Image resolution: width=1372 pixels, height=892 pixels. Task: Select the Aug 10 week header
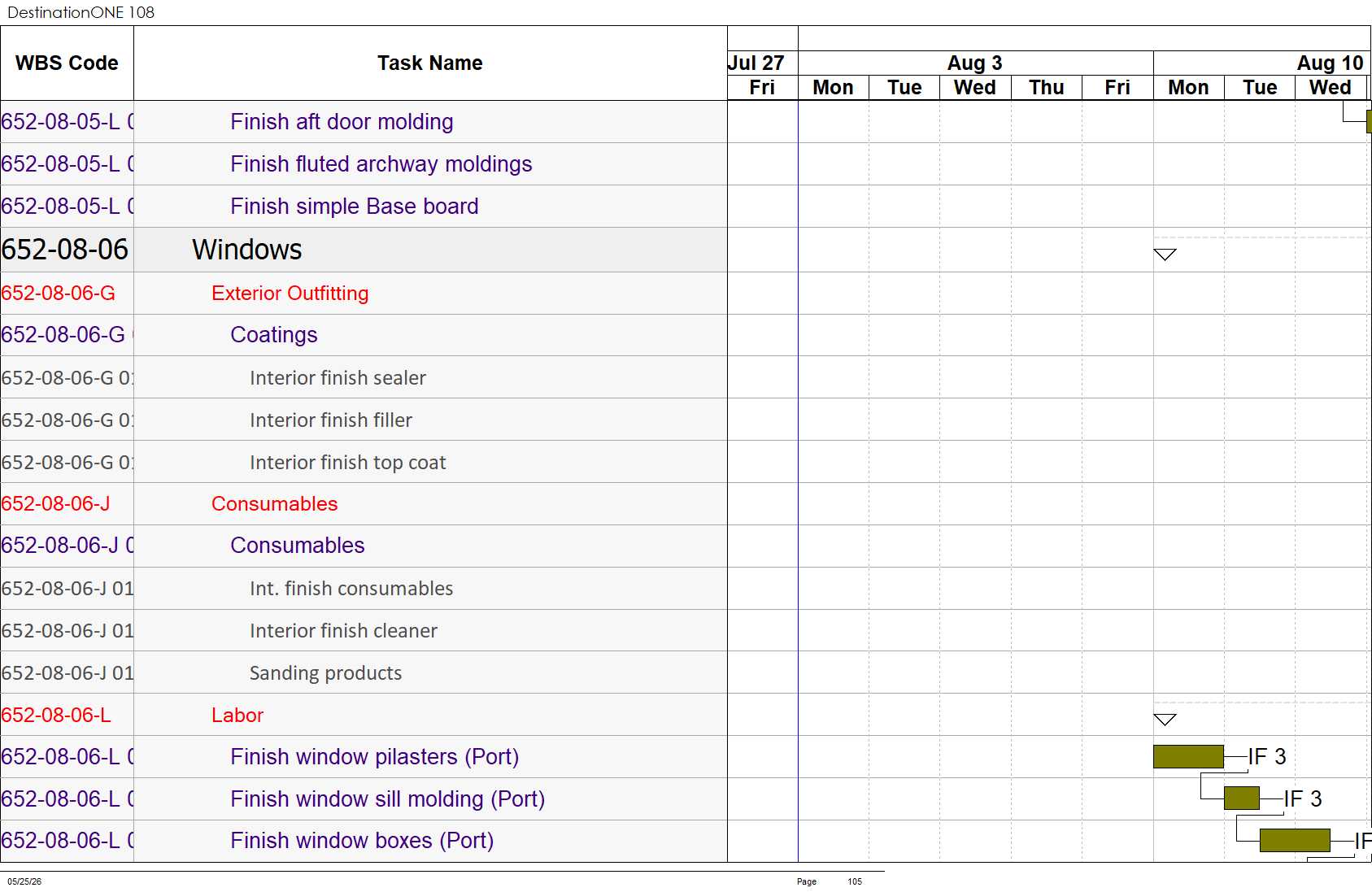coord(1330,63)
